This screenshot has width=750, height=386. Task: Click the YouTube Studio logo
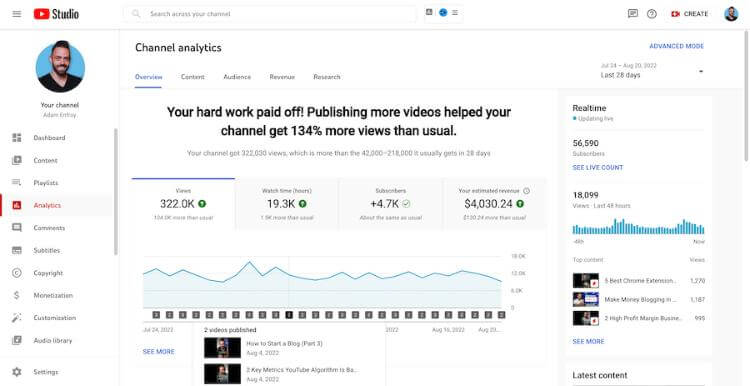(56, 14)
